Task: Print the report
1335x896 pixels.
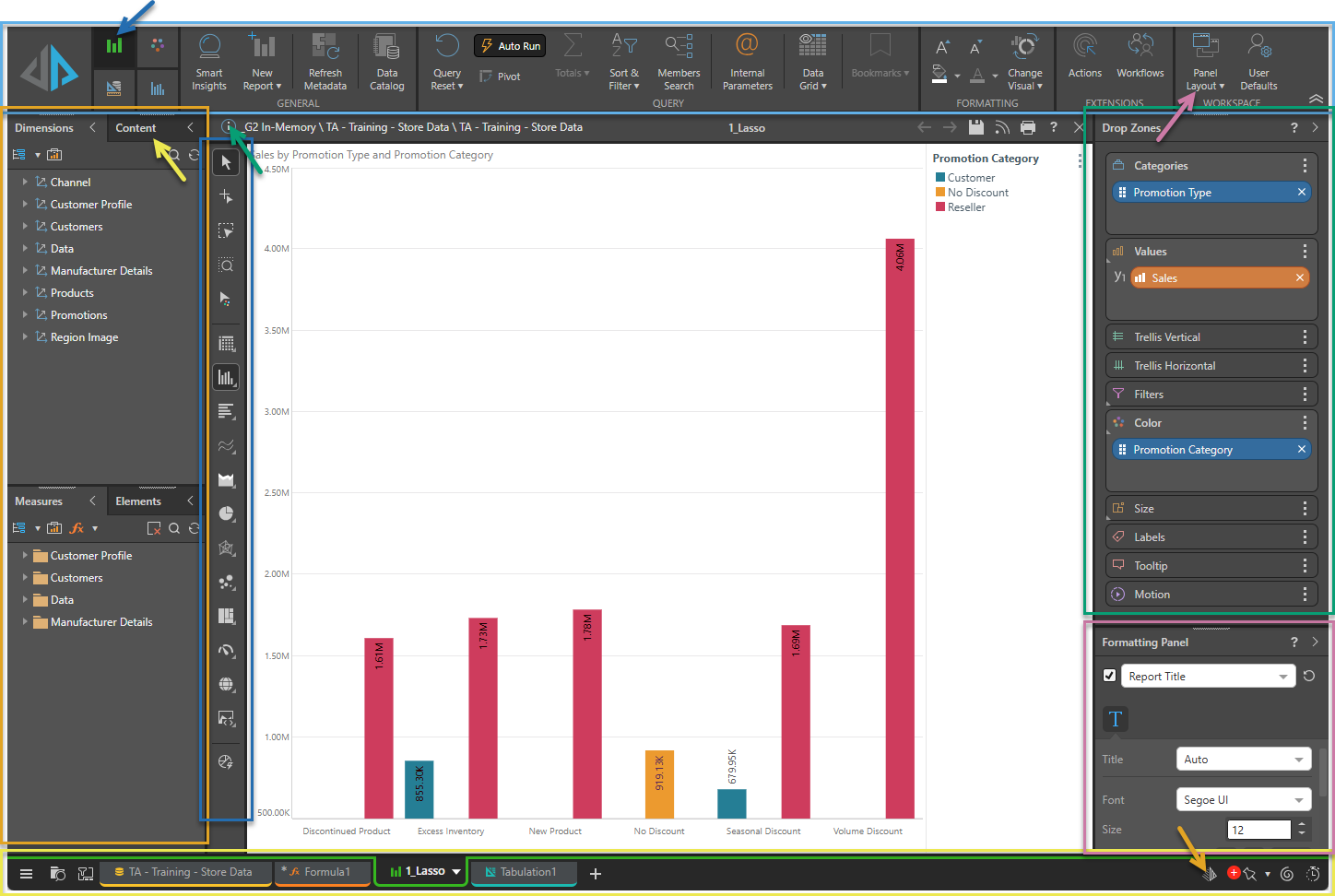Action: click(1028, 127)
